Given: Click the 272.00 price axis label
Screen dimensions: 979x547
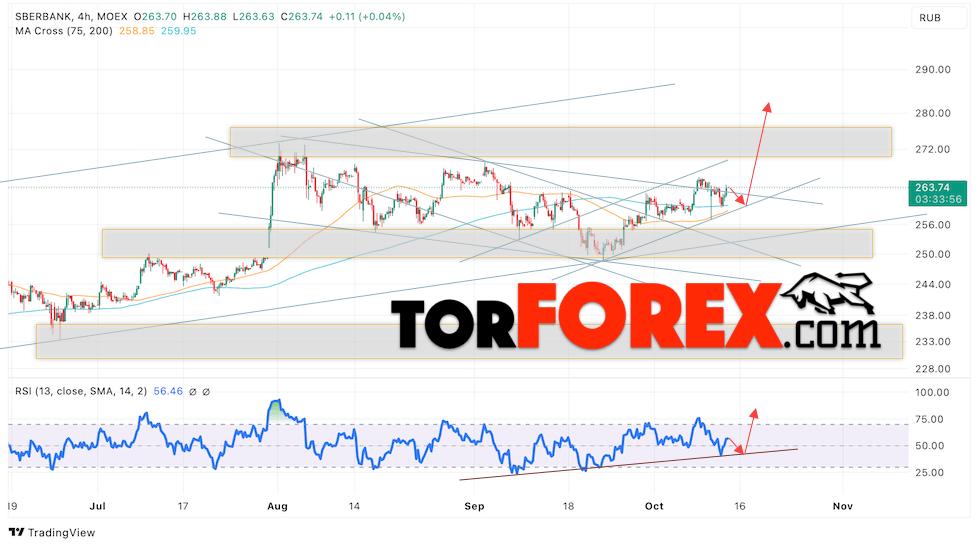Looking at the screenshot, I should (x=933, y=149).
